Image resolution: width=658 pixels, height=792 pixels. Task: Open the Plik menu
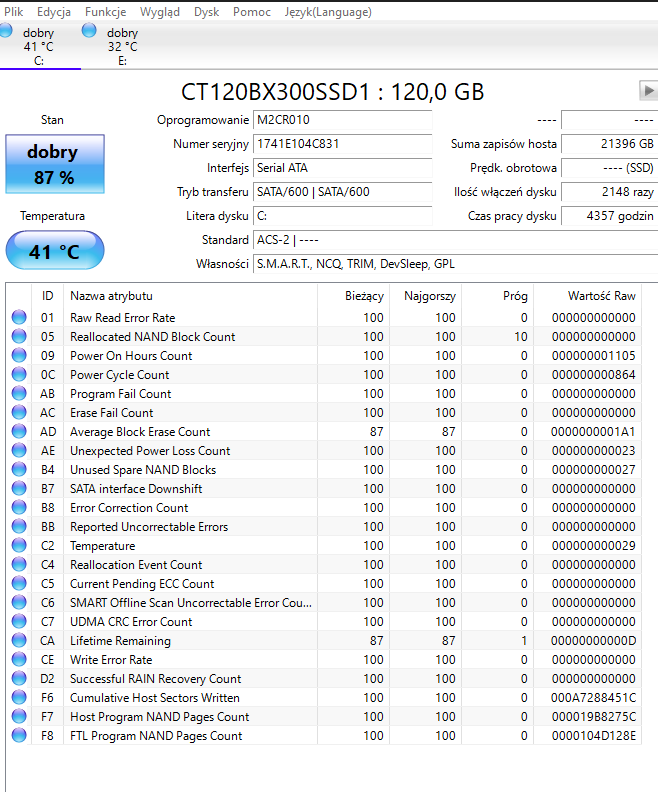click(14, 12)
